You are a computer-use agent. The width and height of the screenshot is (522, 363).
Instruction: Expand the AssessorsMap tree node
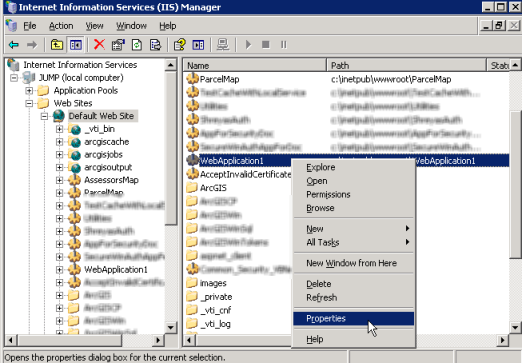click(59, 180)
